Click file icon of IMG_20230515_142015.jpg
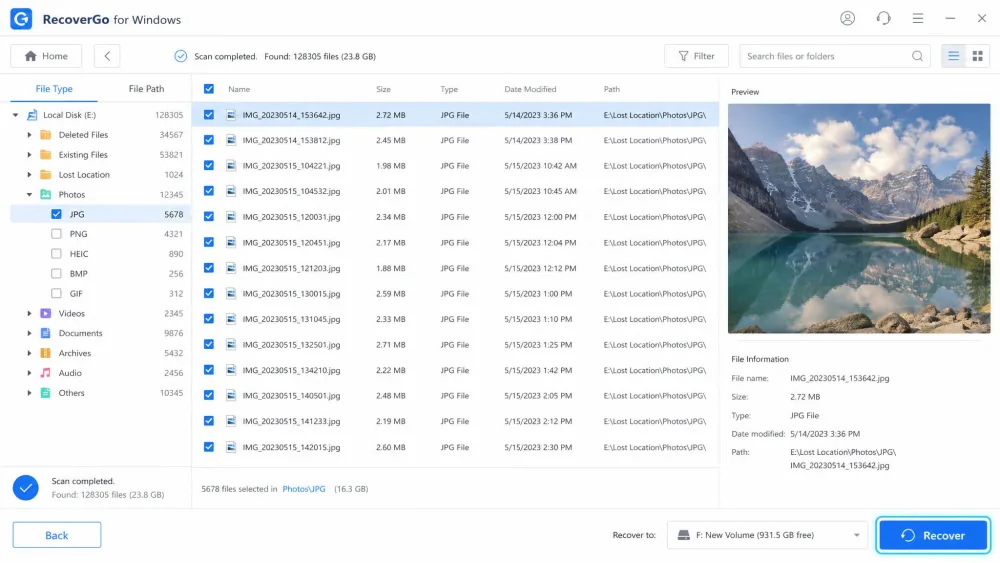Screen dimensions: 1000x563 (231, 447)
